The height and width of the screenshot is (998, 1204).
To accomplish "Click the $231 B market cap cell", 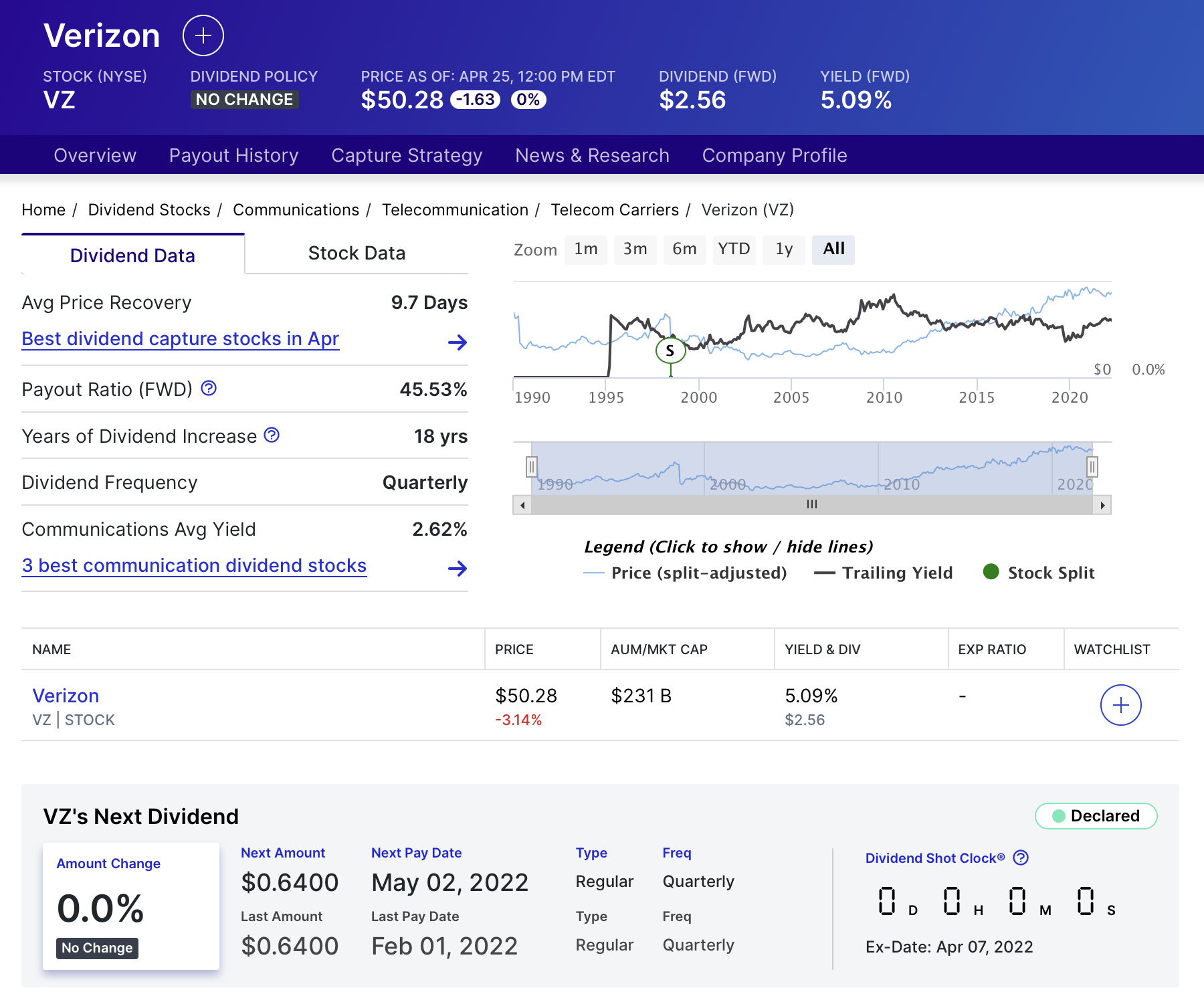I will pyautogui.click(x=641, y=696).
